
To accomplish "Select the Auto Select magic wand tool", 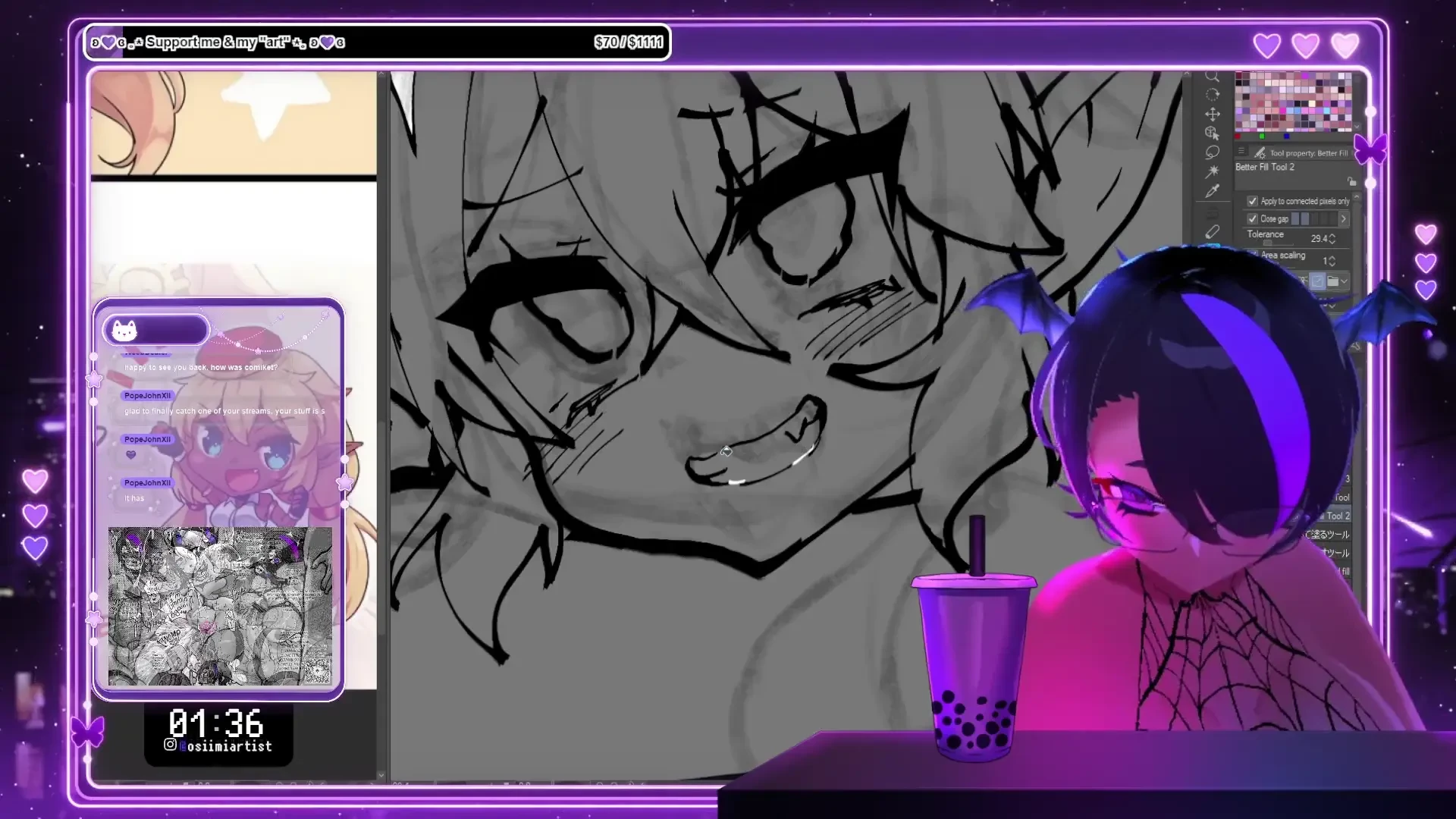I will (x=1212, y=171).
